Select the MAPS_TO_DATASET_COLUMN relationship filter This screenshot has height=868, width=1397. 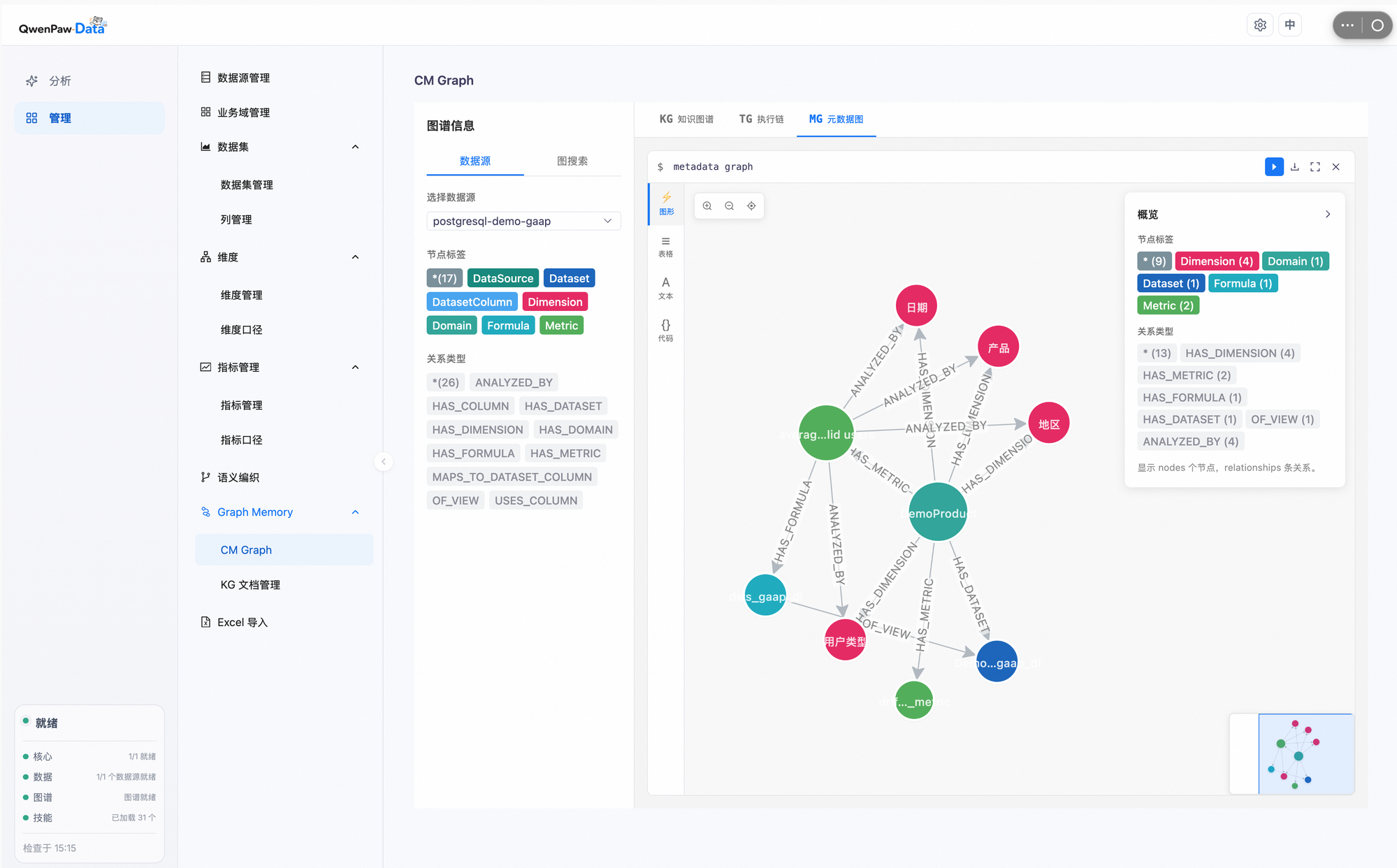click(x=512, y=477)
